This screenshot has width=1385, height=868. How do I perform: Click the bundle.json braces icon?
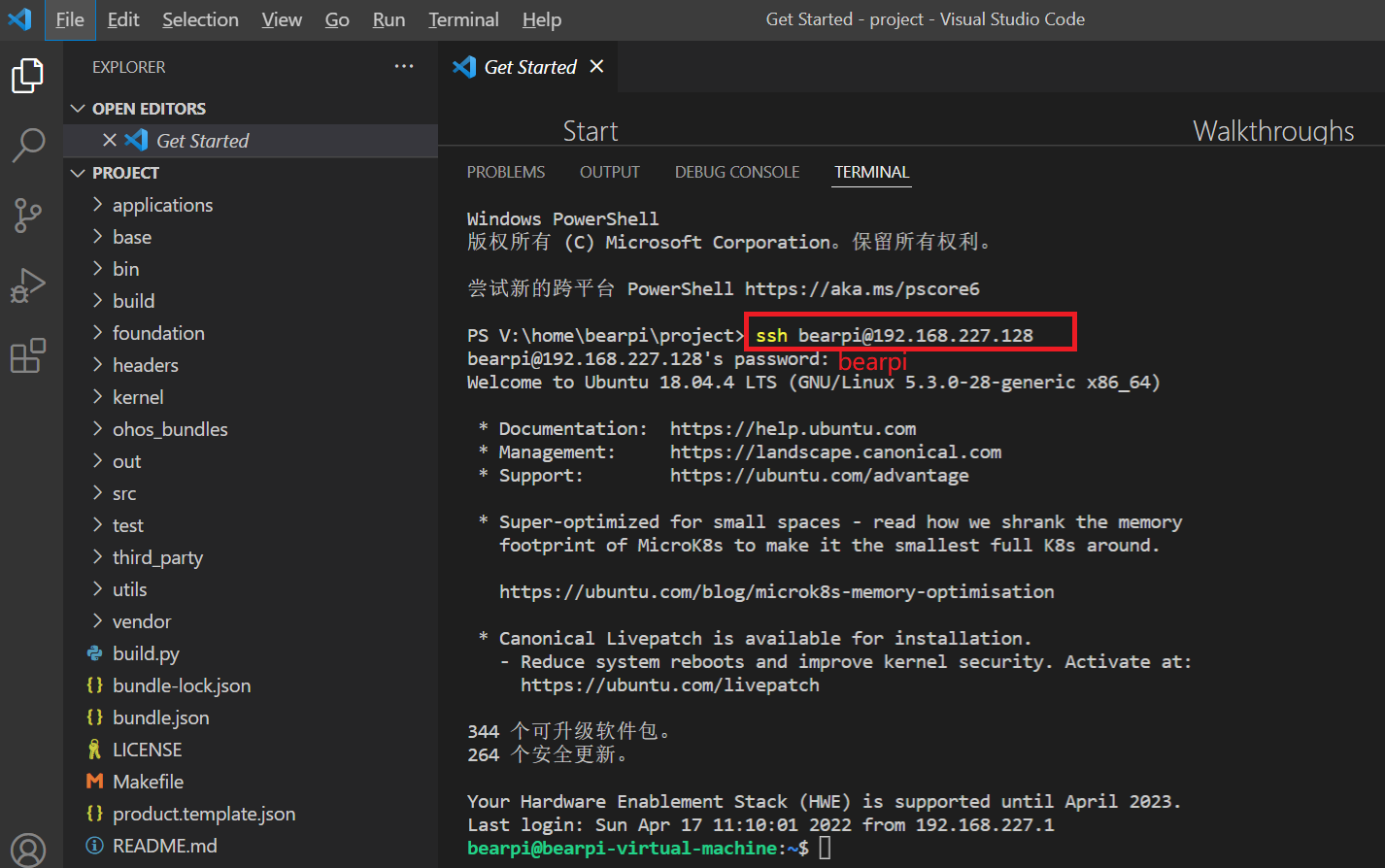tap(94, 718)
